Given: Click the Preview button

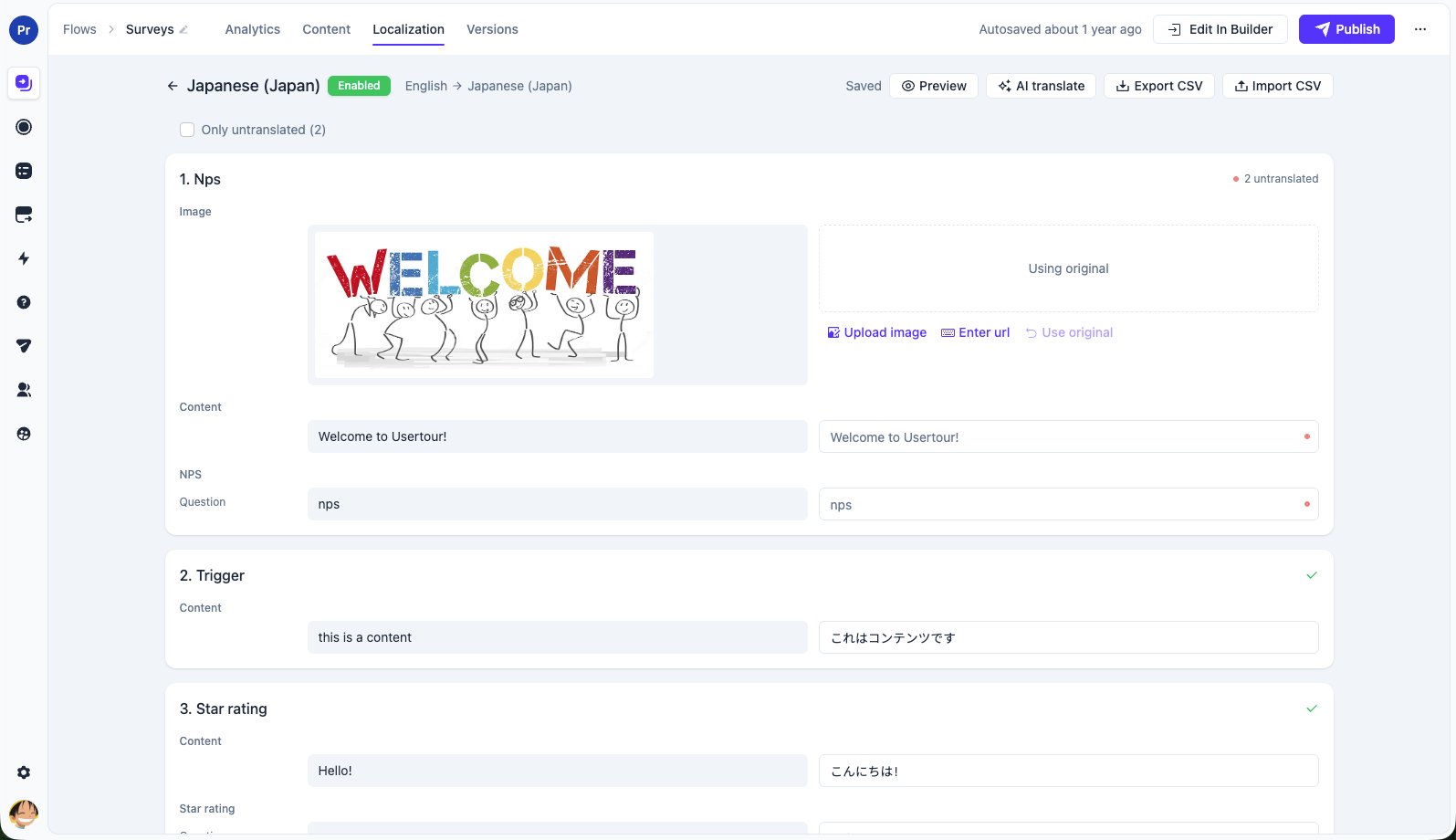Looking at the screenshot, I should click(934, 86).
